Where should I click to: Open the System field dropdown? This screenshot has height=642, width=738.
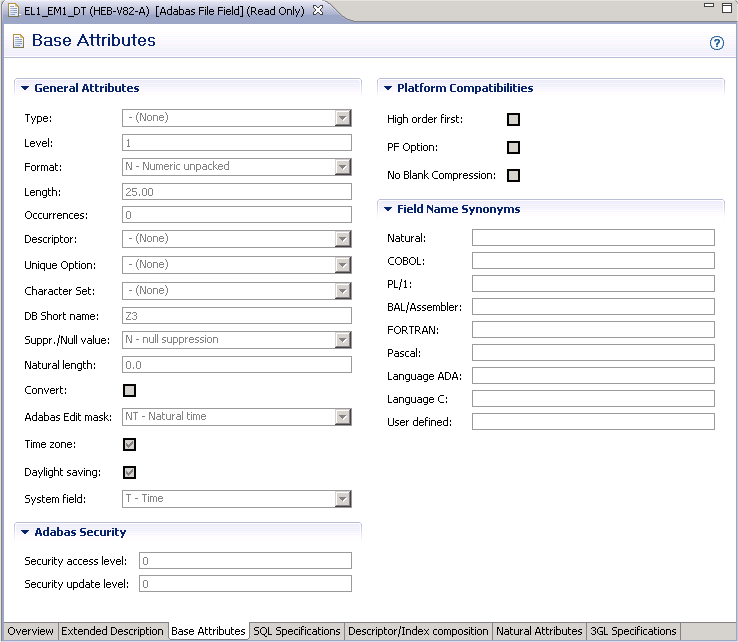(x=343, y=499)
